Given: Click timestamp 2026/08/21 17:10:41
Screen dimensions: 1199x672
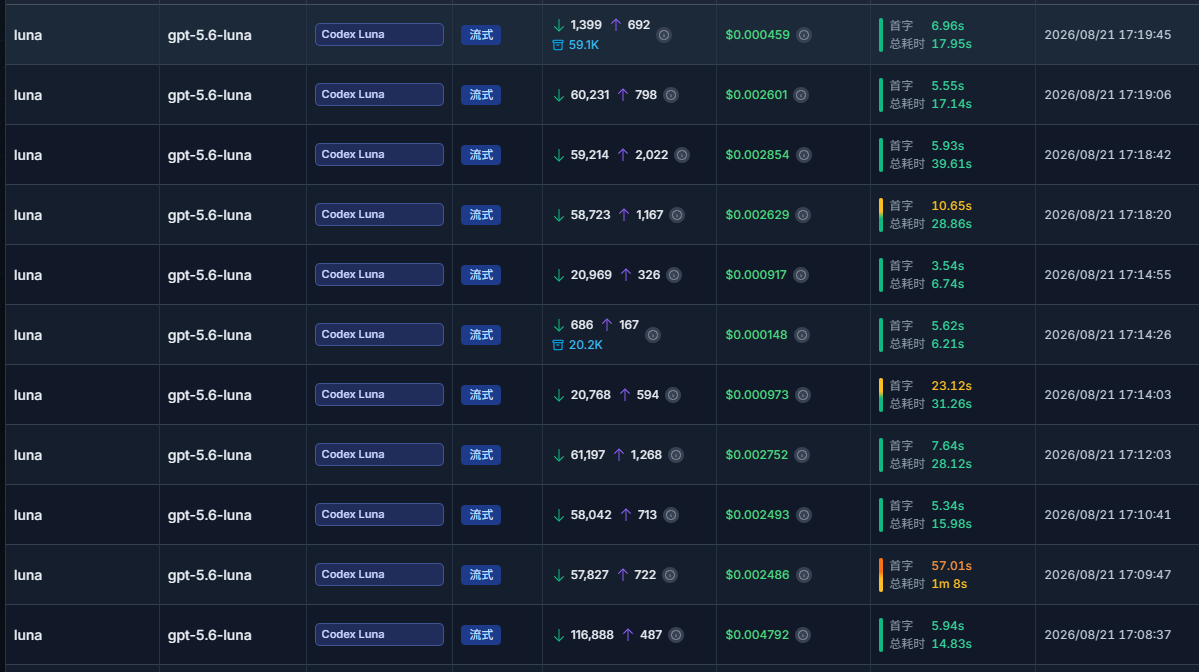Looking at the screenshot, I should [x=1107, y=515].
